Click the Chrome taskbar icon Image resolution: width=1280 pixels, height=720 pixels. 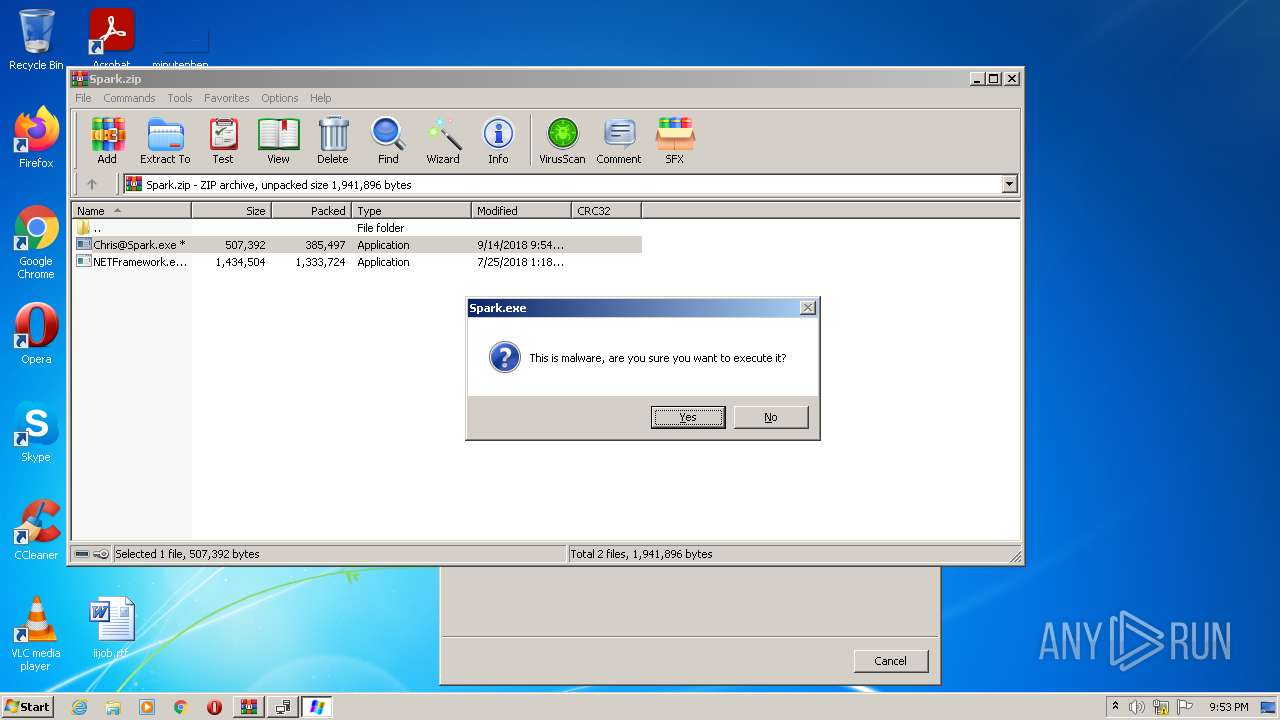(x=180, y=707)
